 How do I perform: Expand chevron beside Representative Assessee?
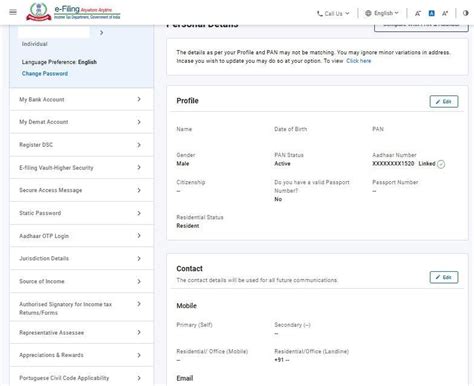coord(139,332)
